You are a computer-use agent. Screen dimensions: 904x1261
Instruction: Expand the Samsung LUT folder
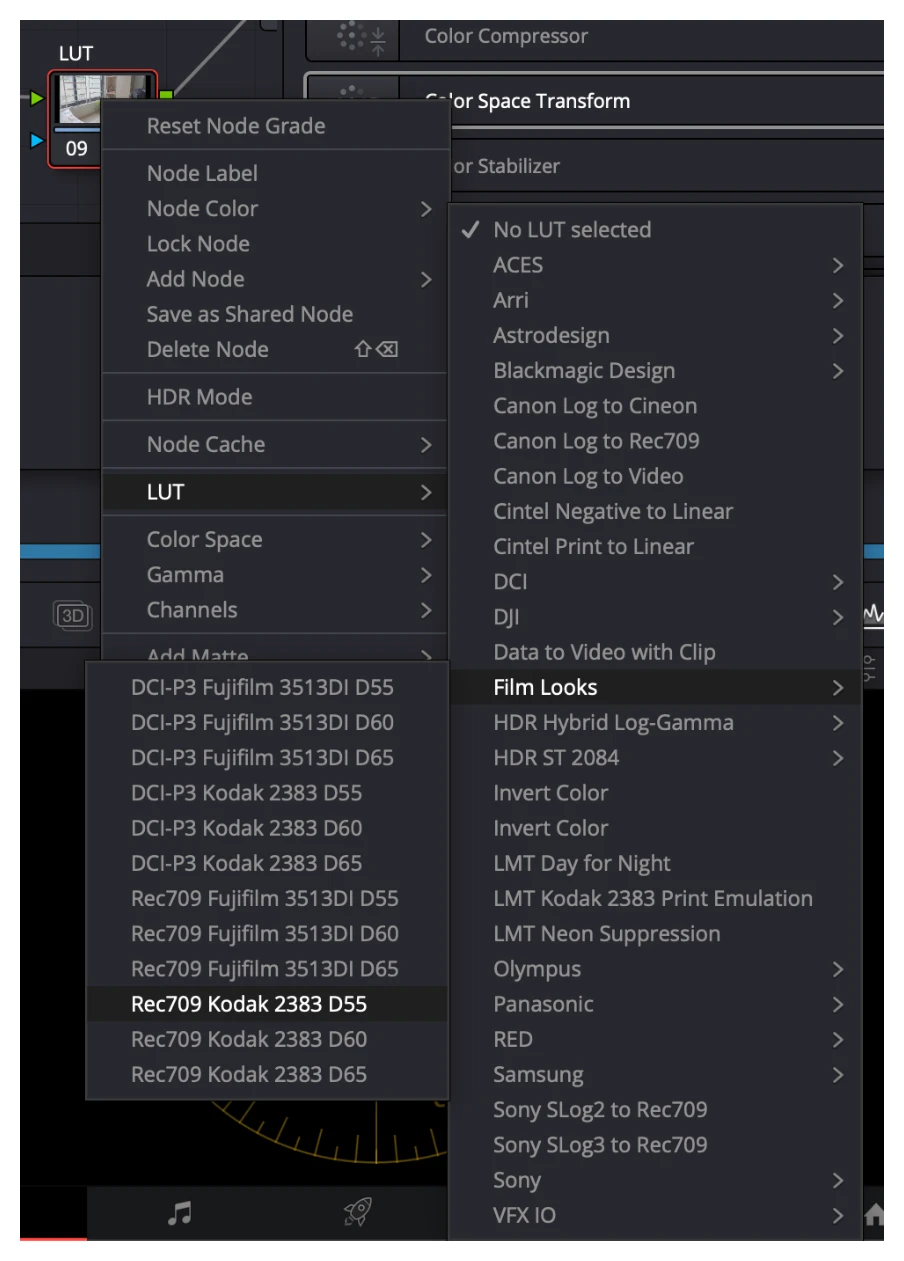655,1075
